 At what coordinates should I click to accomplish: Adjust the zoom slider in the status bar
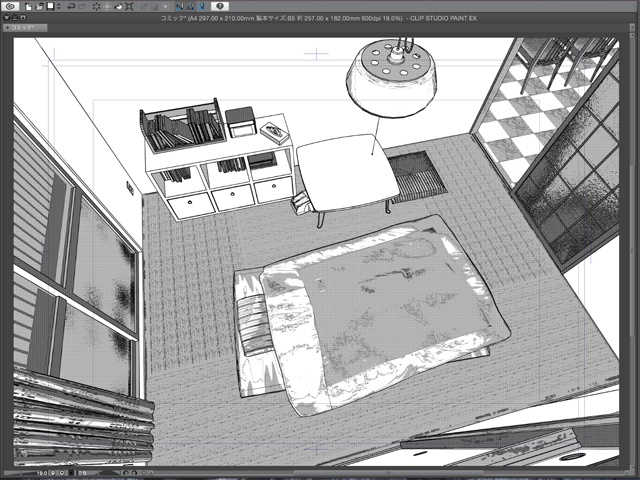pyautogui.click(x=19, y=473)
